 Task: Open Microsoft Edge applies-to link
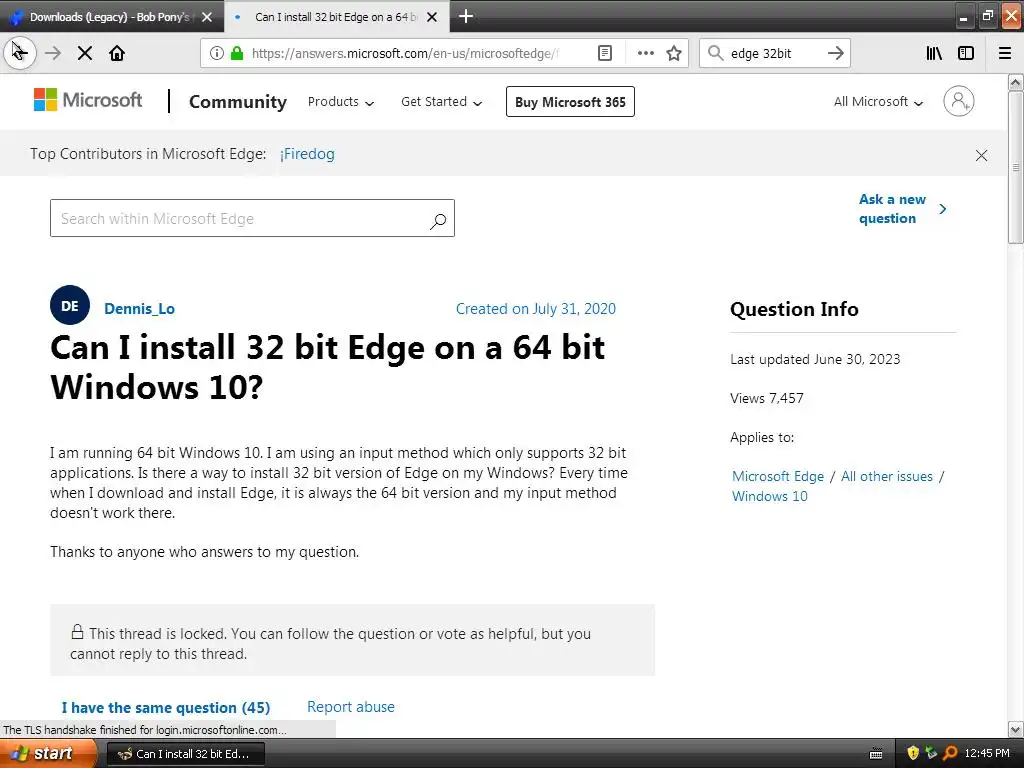pos(778,477)
